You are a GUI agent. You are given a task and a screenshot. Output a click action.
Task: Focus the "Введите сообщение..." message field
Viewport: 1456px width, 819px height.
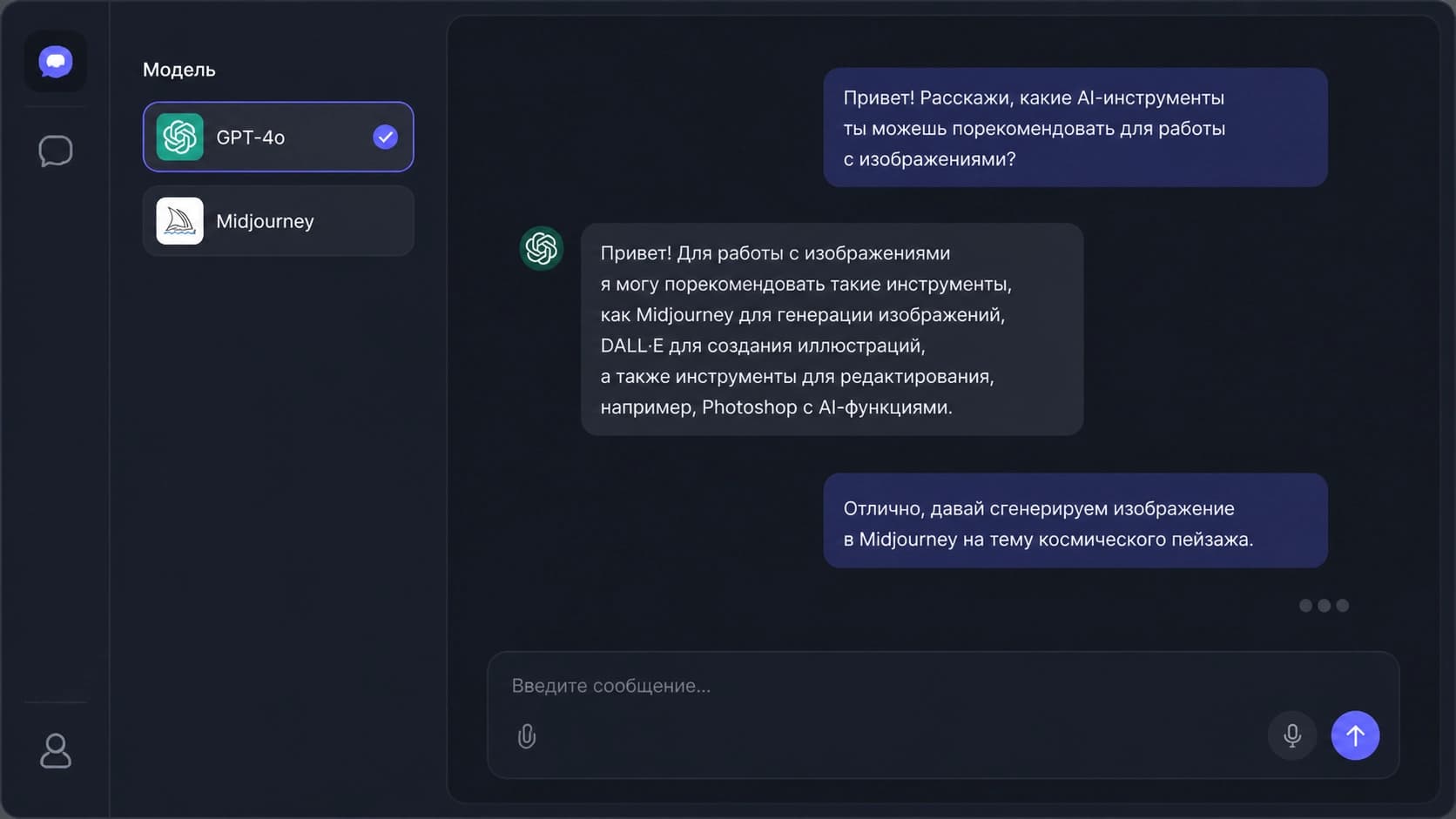pyautogui.click(x=943, y=686)
